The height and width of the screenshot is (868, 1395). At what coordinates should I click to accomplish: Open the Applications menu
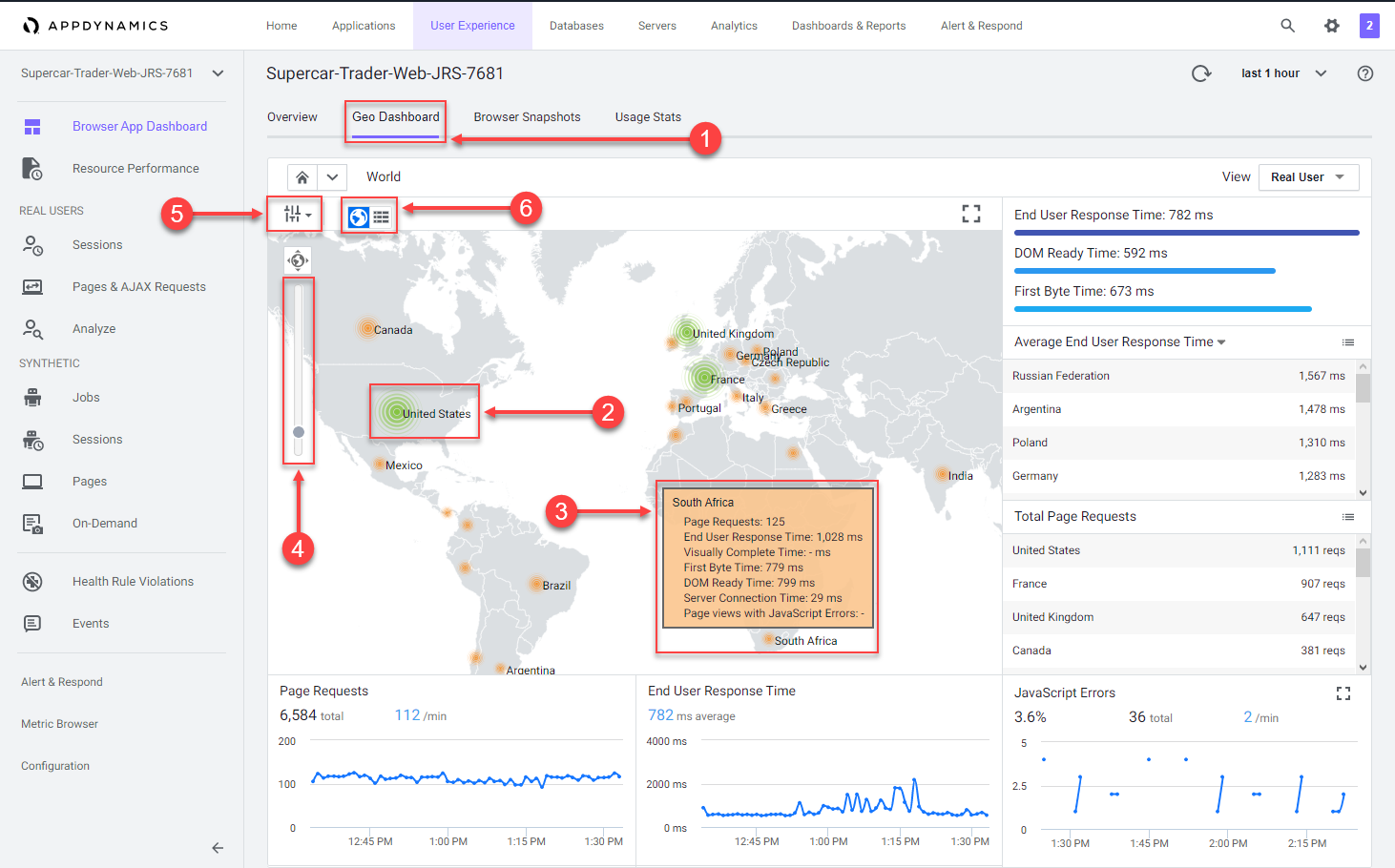(x=364, y=26)
